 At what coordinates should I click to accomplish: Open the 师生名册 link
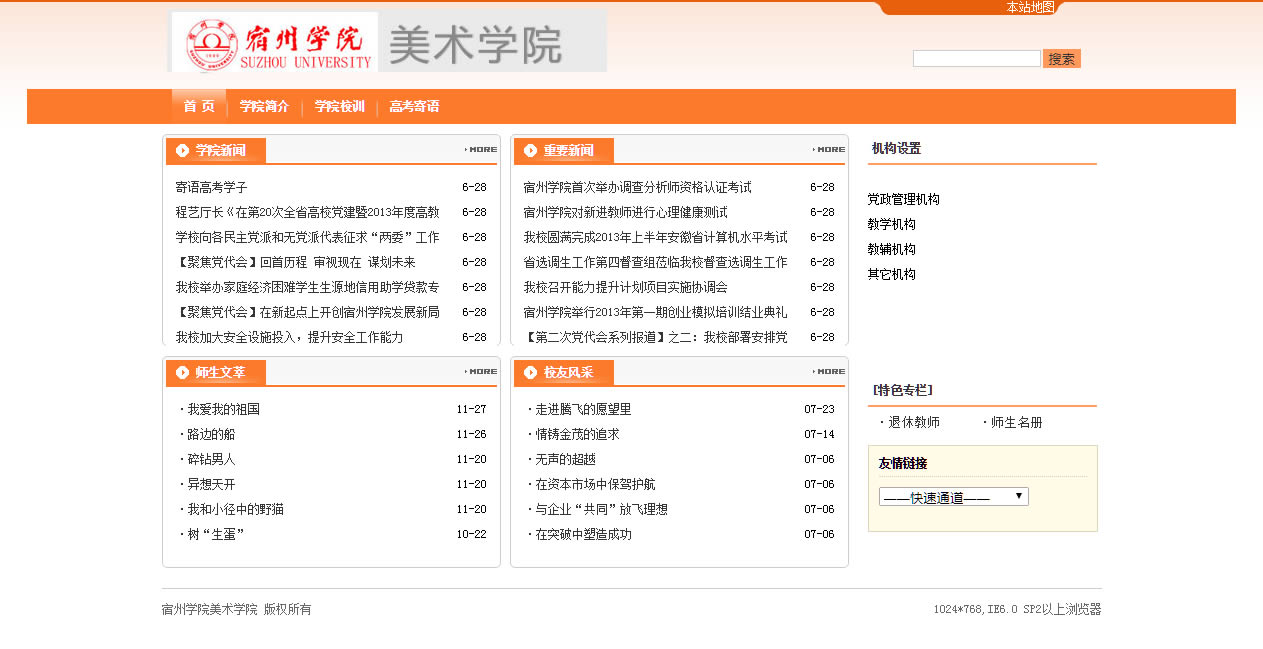[1016, 423]
